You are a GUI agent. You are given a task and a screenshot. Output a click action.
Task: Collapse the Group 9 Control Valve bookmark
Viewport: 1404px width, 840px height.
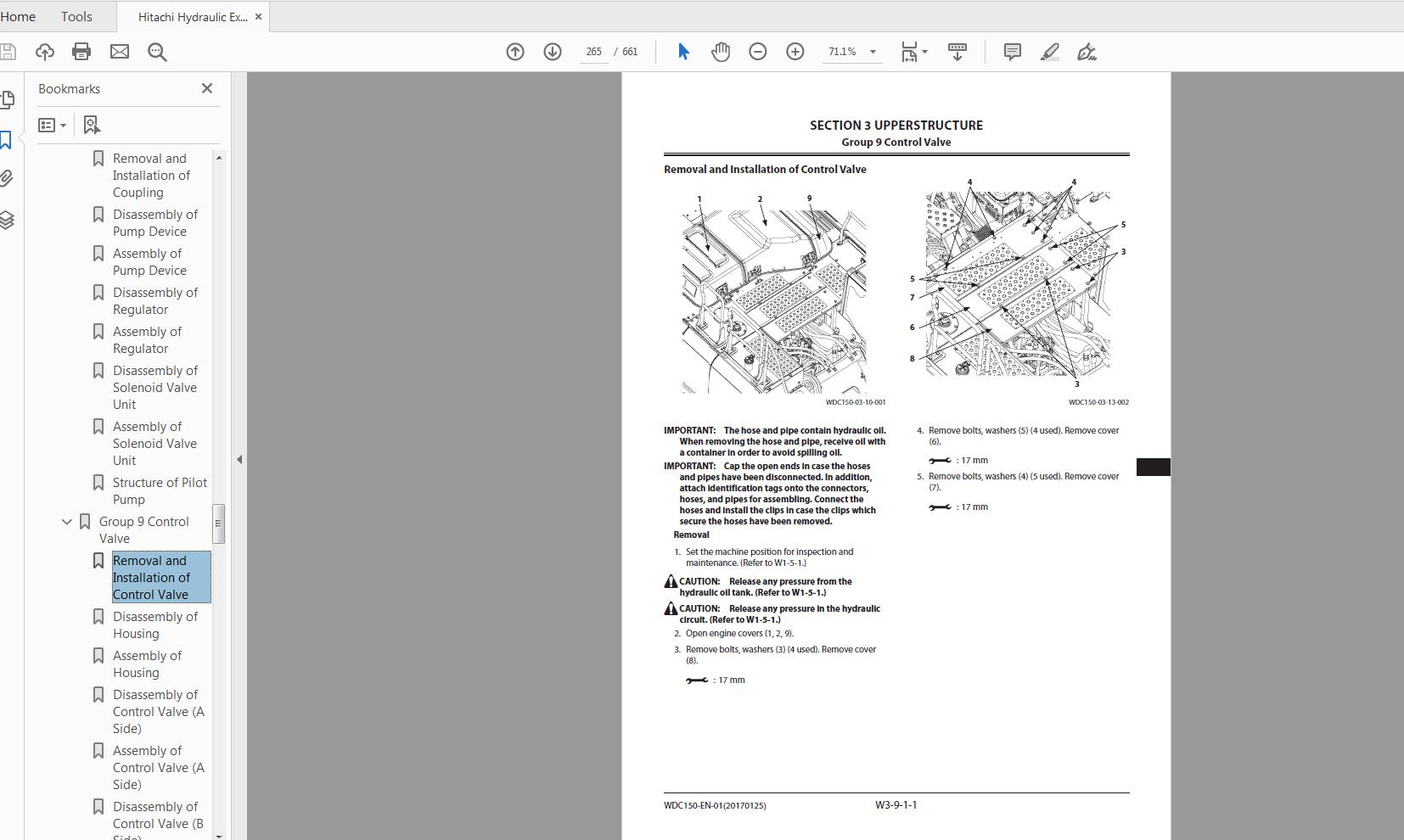pos(67,522)
